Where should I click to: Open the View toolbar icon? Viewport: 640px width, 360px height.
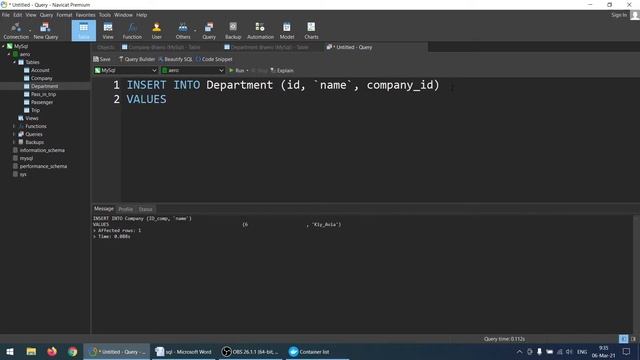(108, 31)
